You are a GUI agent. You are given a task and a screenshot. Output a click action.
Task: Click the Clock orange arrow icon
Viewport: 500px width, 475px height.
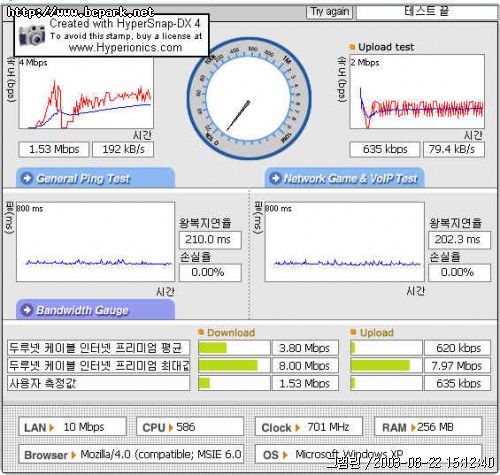click(x=298, y=428)
